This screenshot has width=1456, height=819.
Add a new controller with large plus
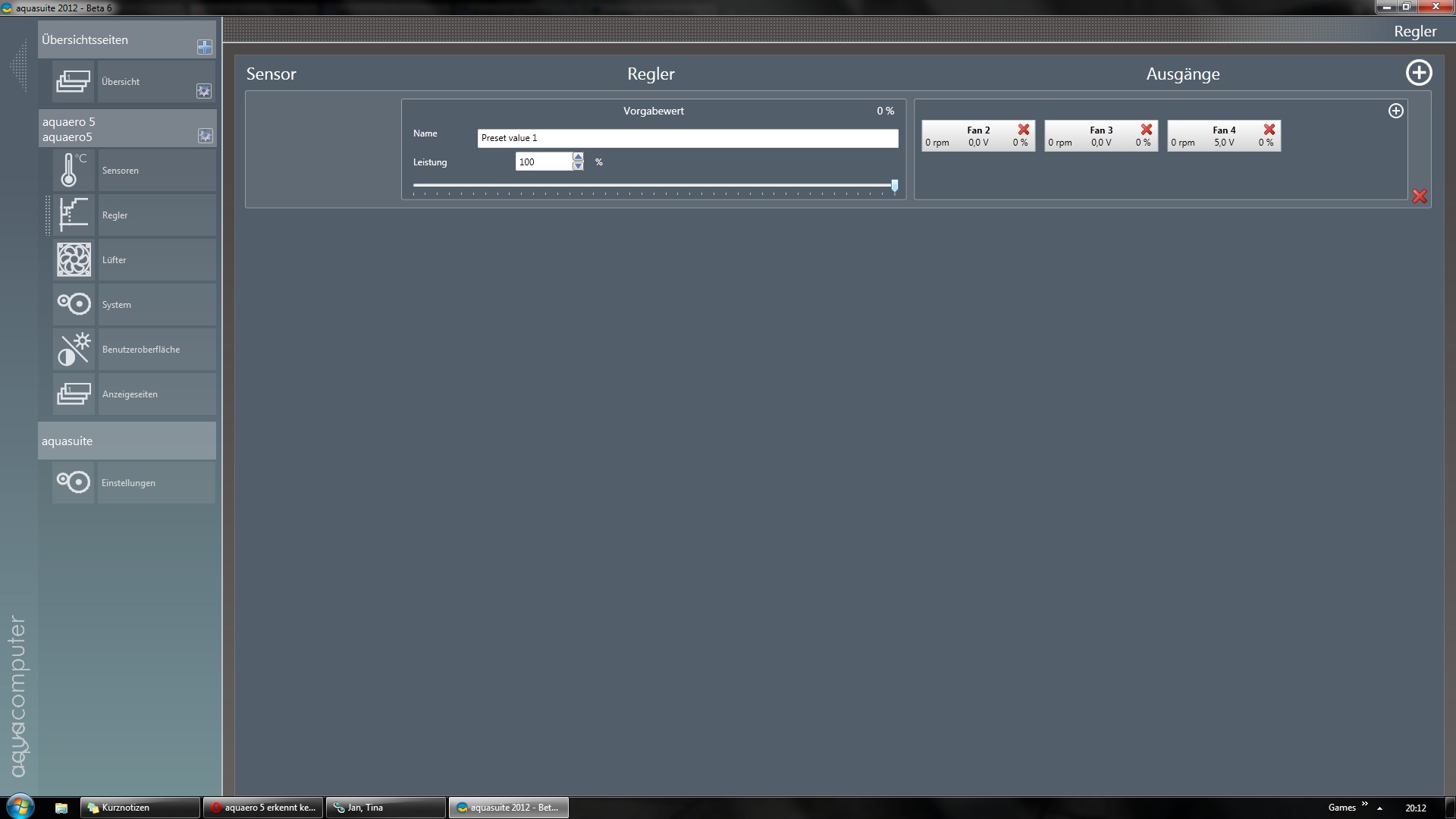(x=1419, y=73)
